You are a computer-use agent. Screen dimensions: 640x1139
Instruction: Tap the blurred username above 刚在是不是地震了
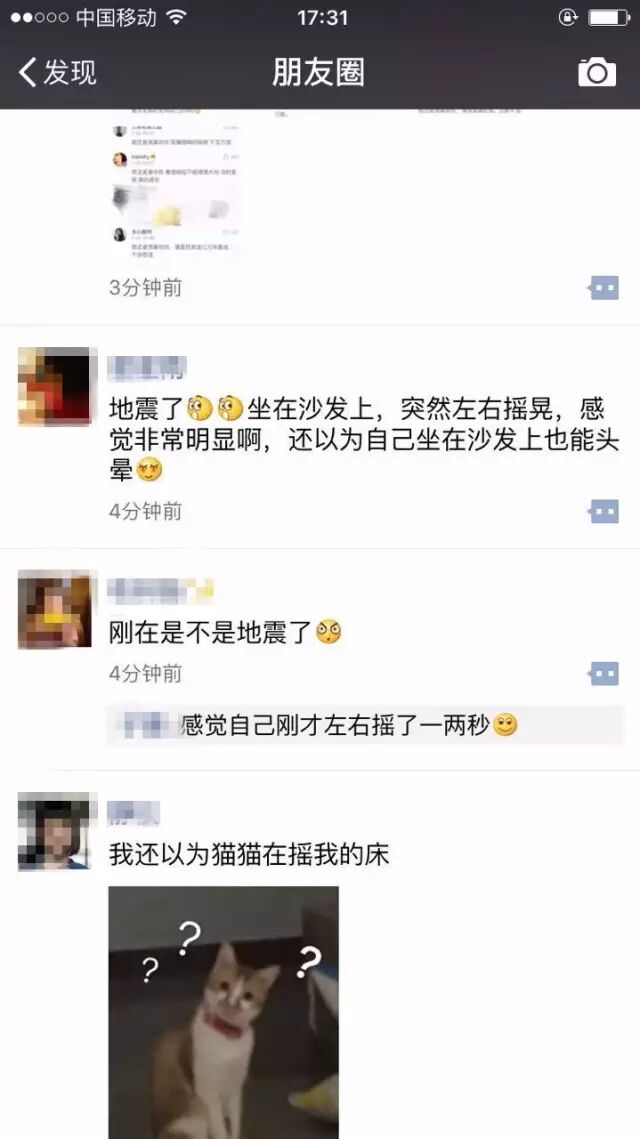pos(161,591)
